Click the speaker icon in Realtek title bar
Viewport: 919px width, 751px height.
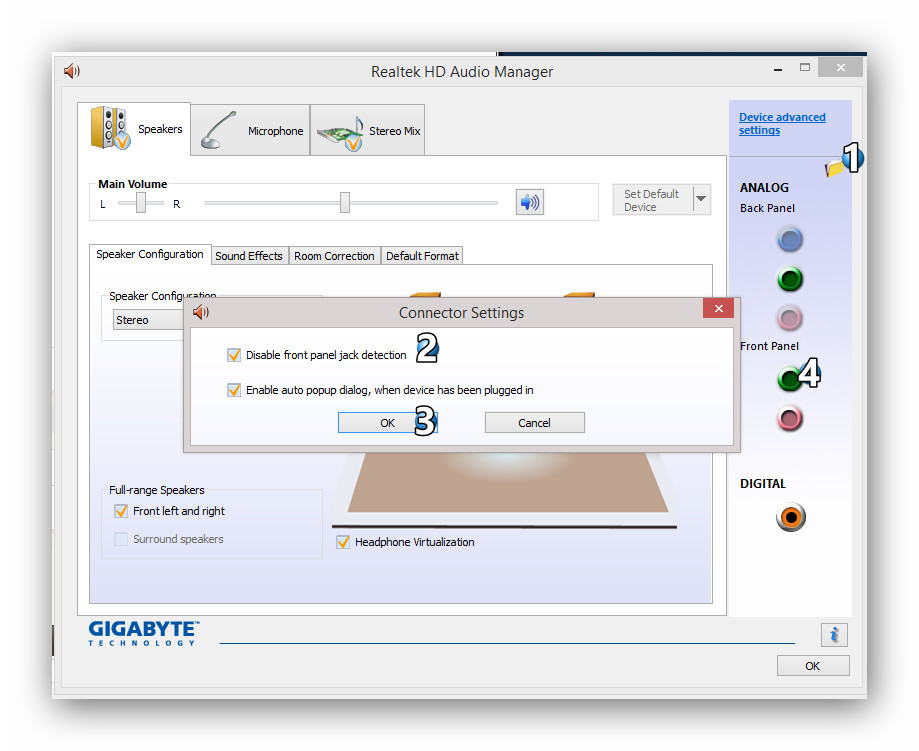point(72,71)
